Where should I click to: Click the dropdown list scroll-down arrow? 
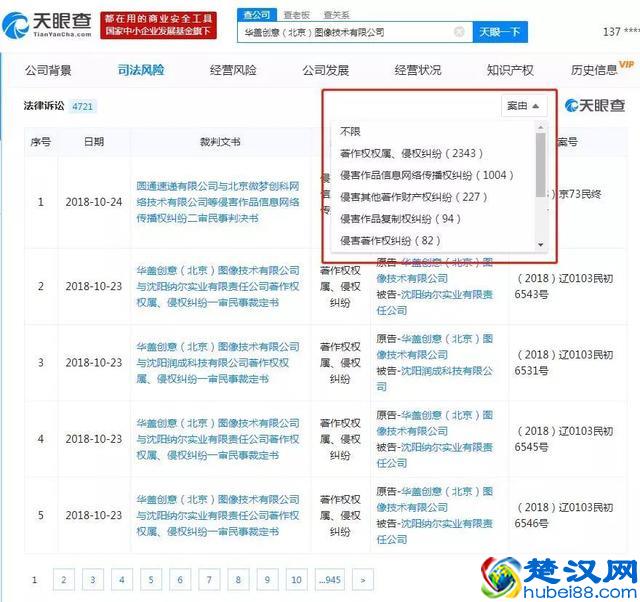(540, 244)
